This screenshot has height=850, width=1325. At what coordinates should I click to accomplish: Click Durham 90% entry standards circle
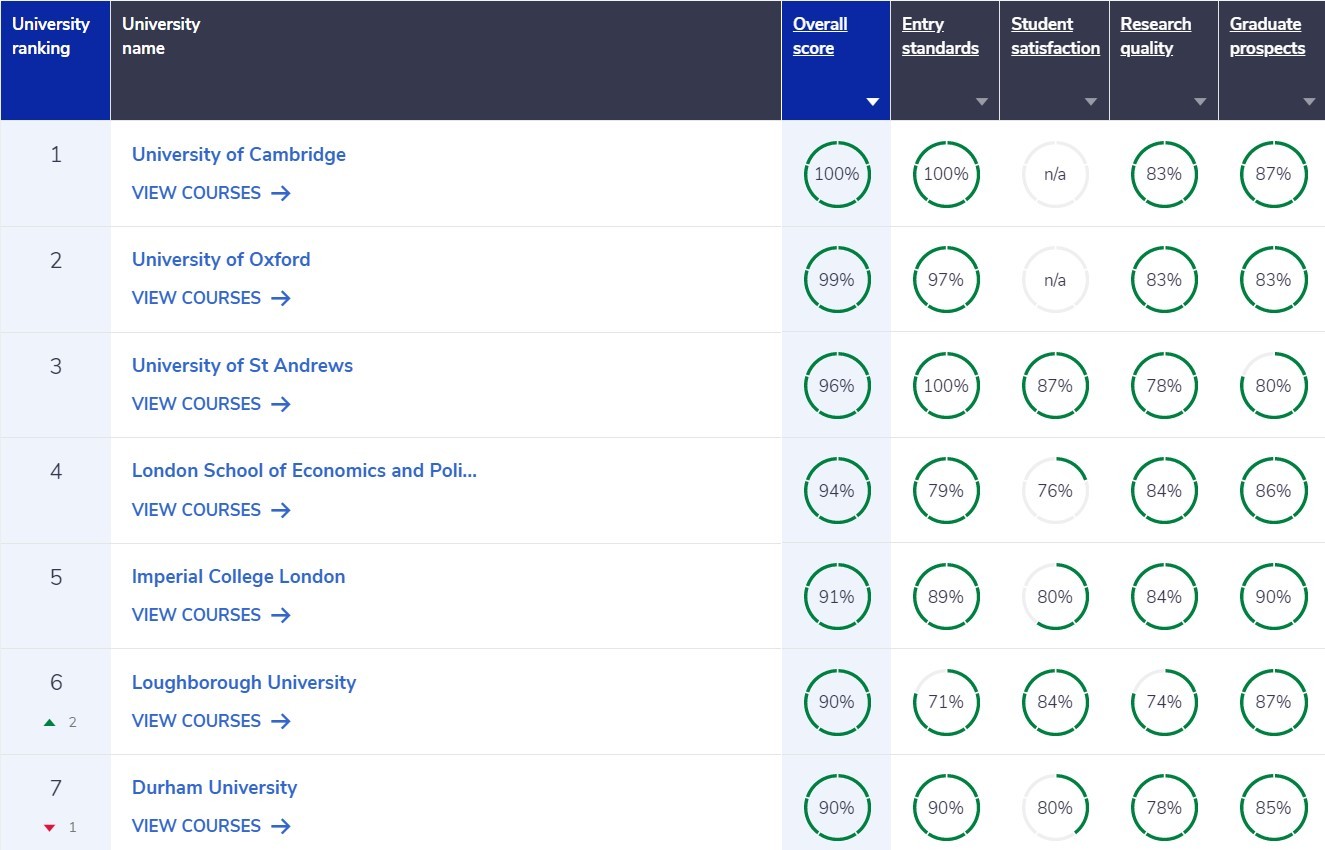946,808
